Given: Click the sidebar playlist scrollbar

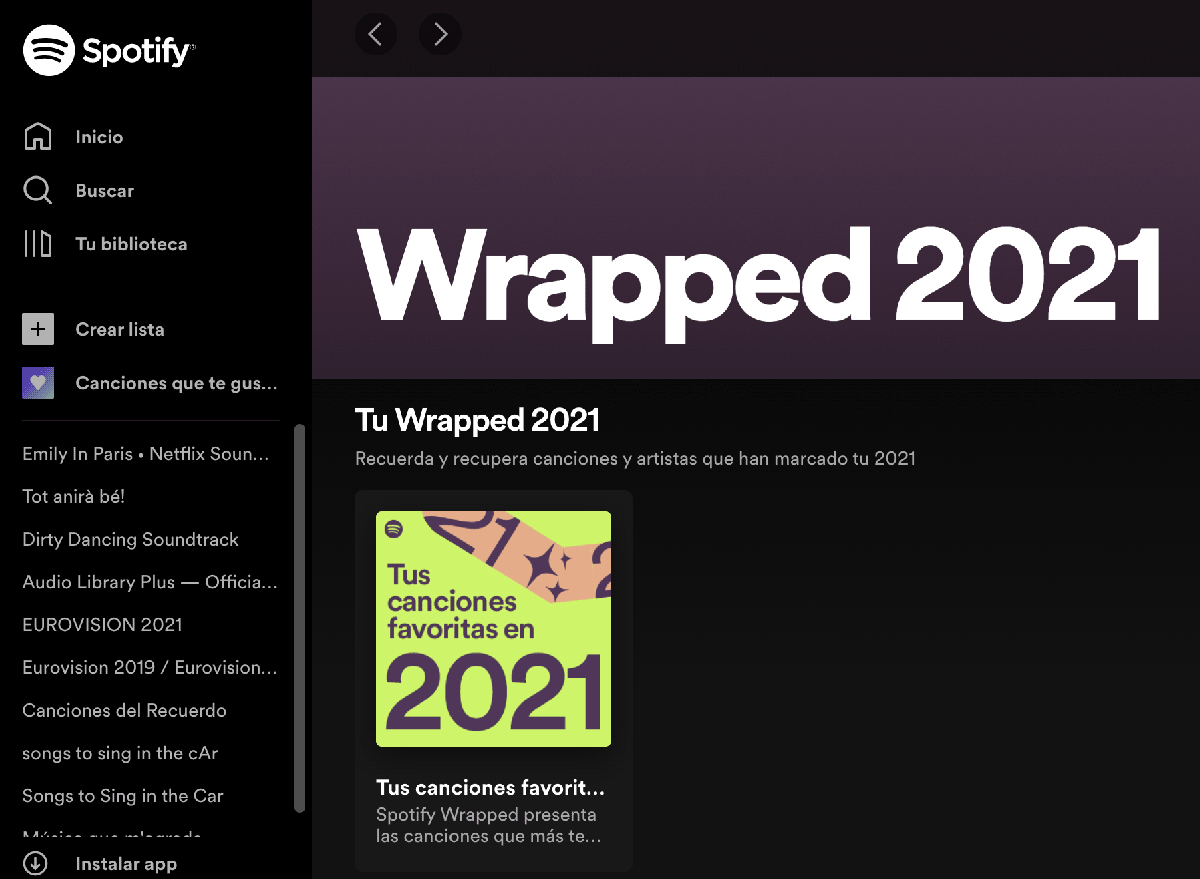Looking at the screenshot, I should [299, 618].
